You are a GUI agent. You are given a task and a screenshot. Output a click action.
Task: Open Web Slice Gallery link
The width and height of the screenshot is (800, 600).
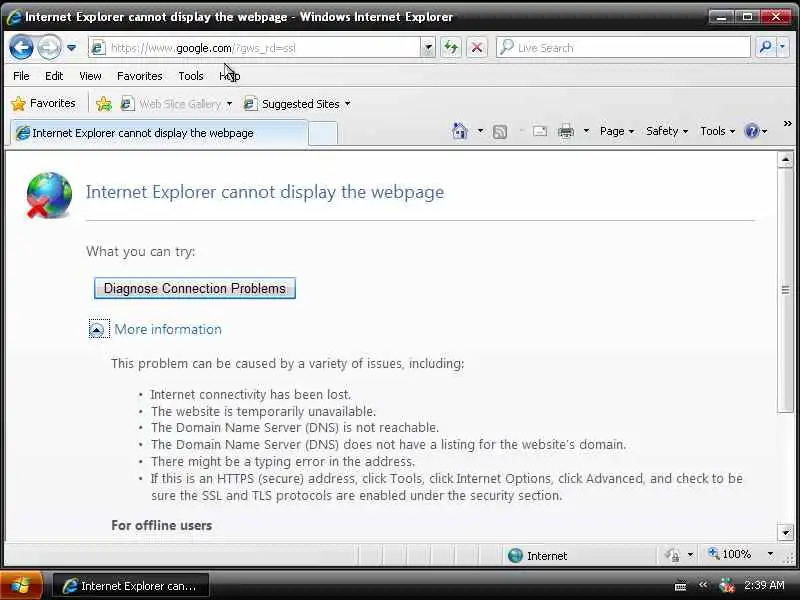coord(170,104)
